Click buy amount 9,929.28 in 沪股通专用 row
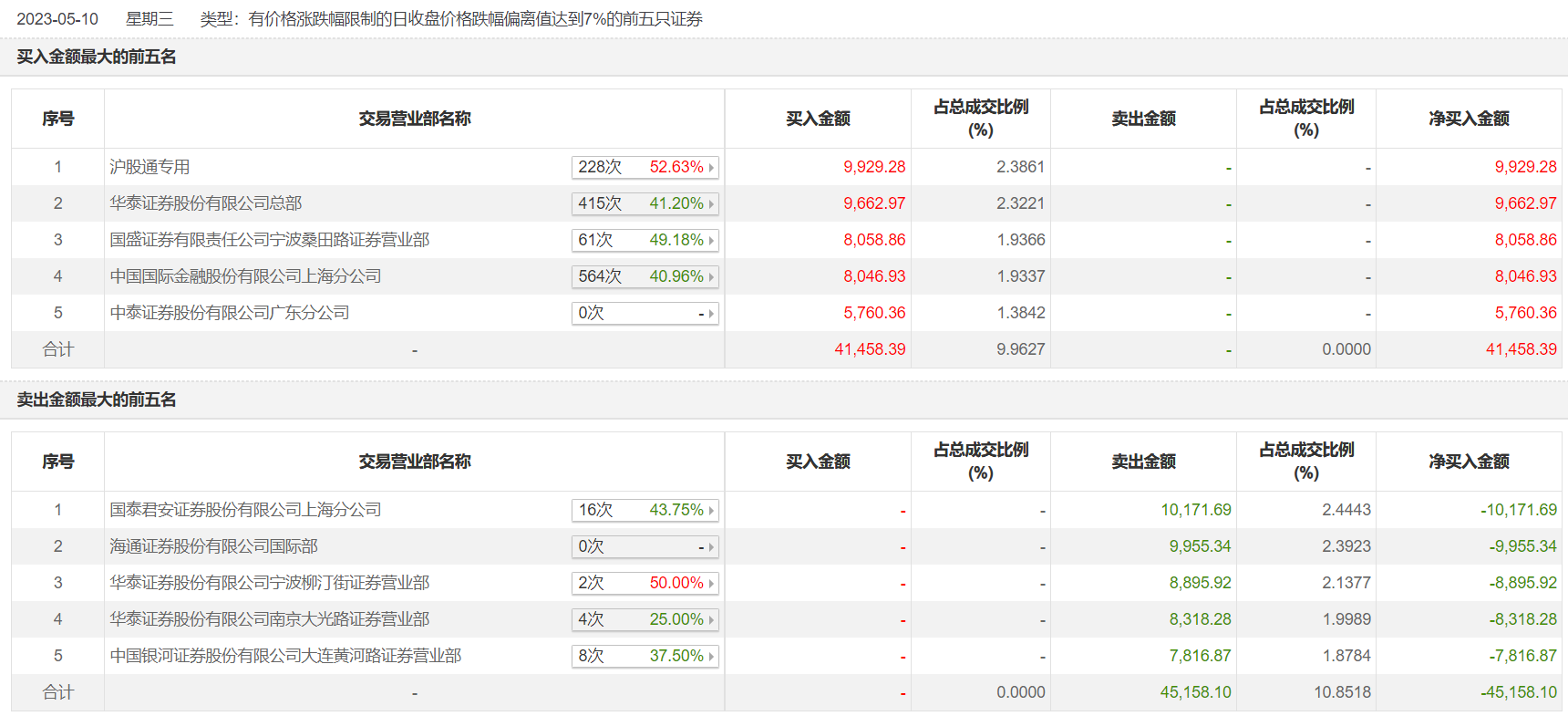Screen dimensions: 1568x716 [874, 167]
